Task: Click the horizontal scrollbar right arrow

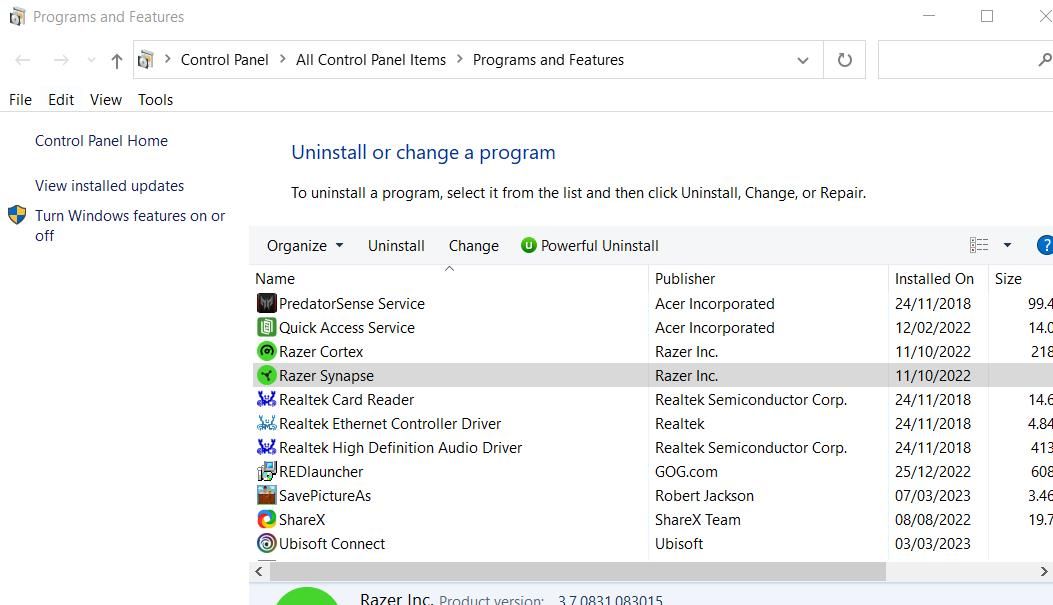Action: click(x=1044, y=572)
